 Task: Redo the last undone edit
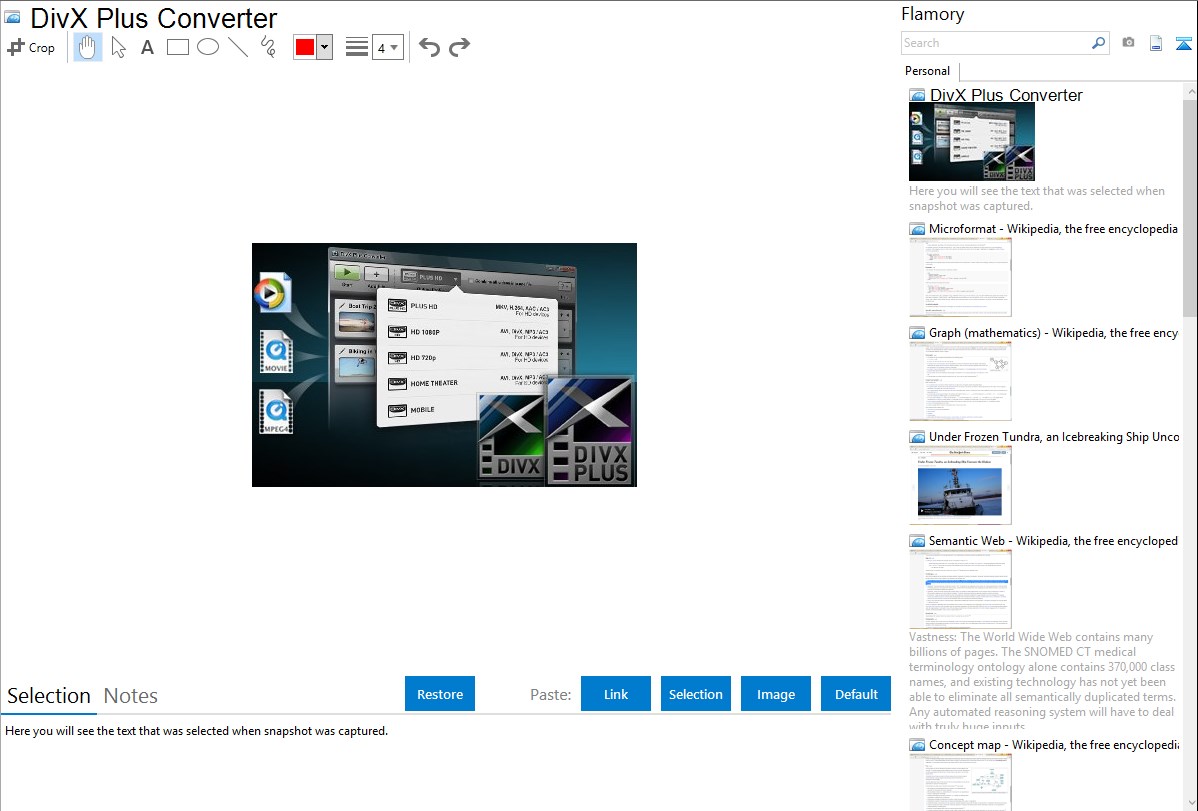click(459, 47)
